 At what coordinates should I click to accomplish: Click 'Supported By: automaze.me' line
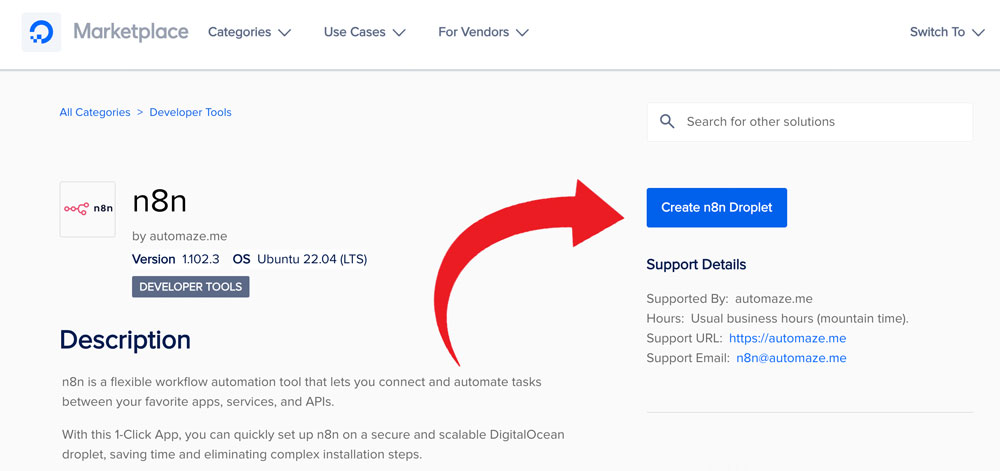tap(730, 298)
